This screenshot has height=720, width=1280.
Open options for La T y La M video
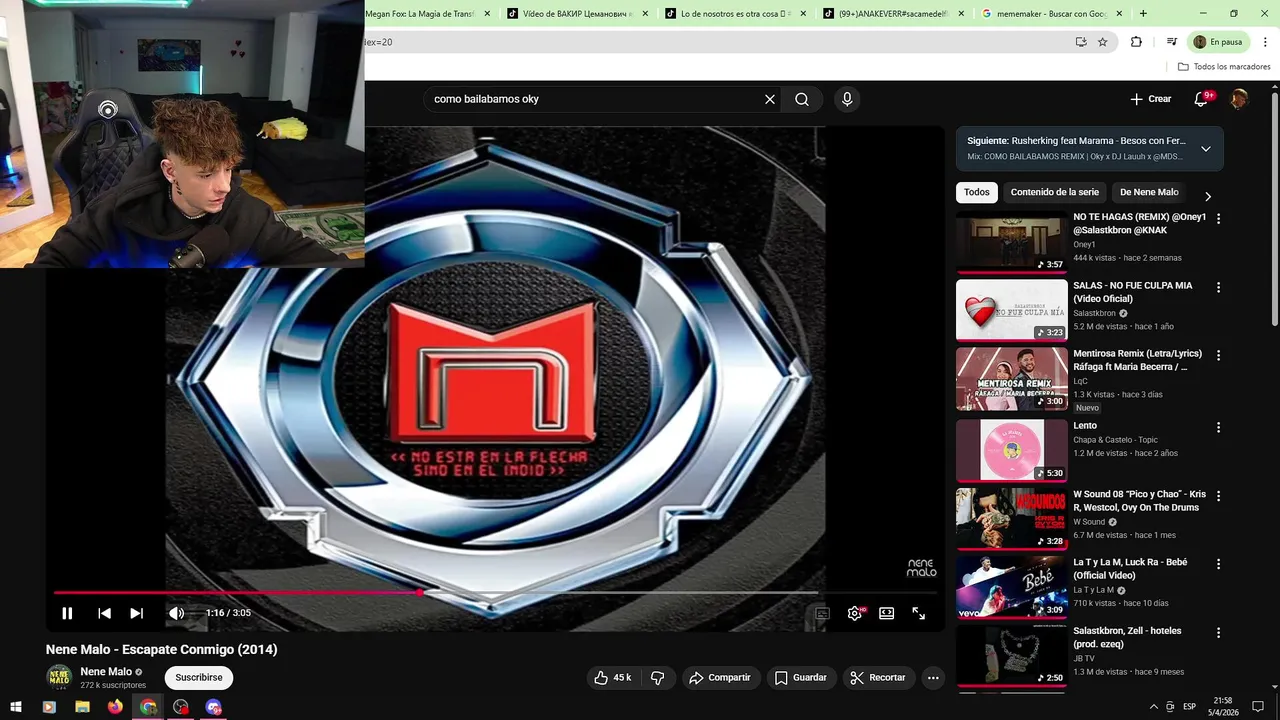pyautogui.click(x=1218, y=564)
